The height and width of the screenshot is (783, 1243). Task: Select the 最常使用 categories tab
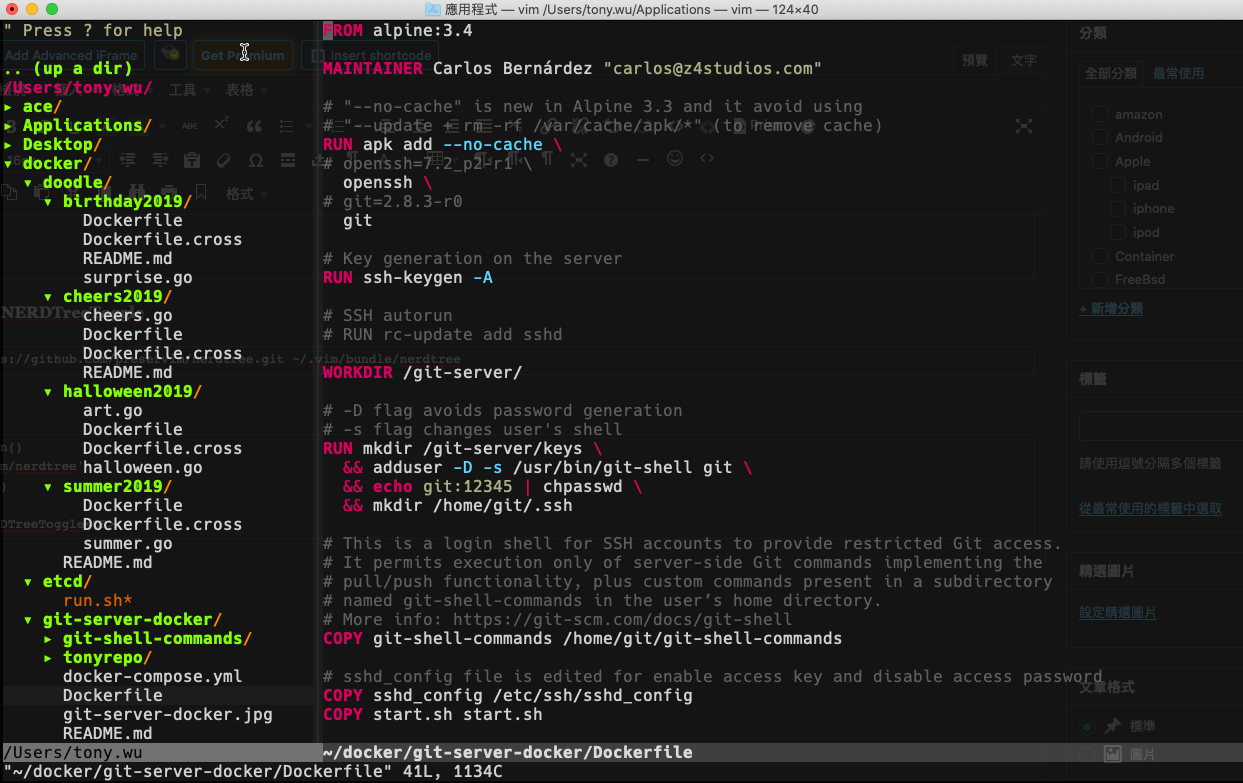click(x=1178, y=73)
